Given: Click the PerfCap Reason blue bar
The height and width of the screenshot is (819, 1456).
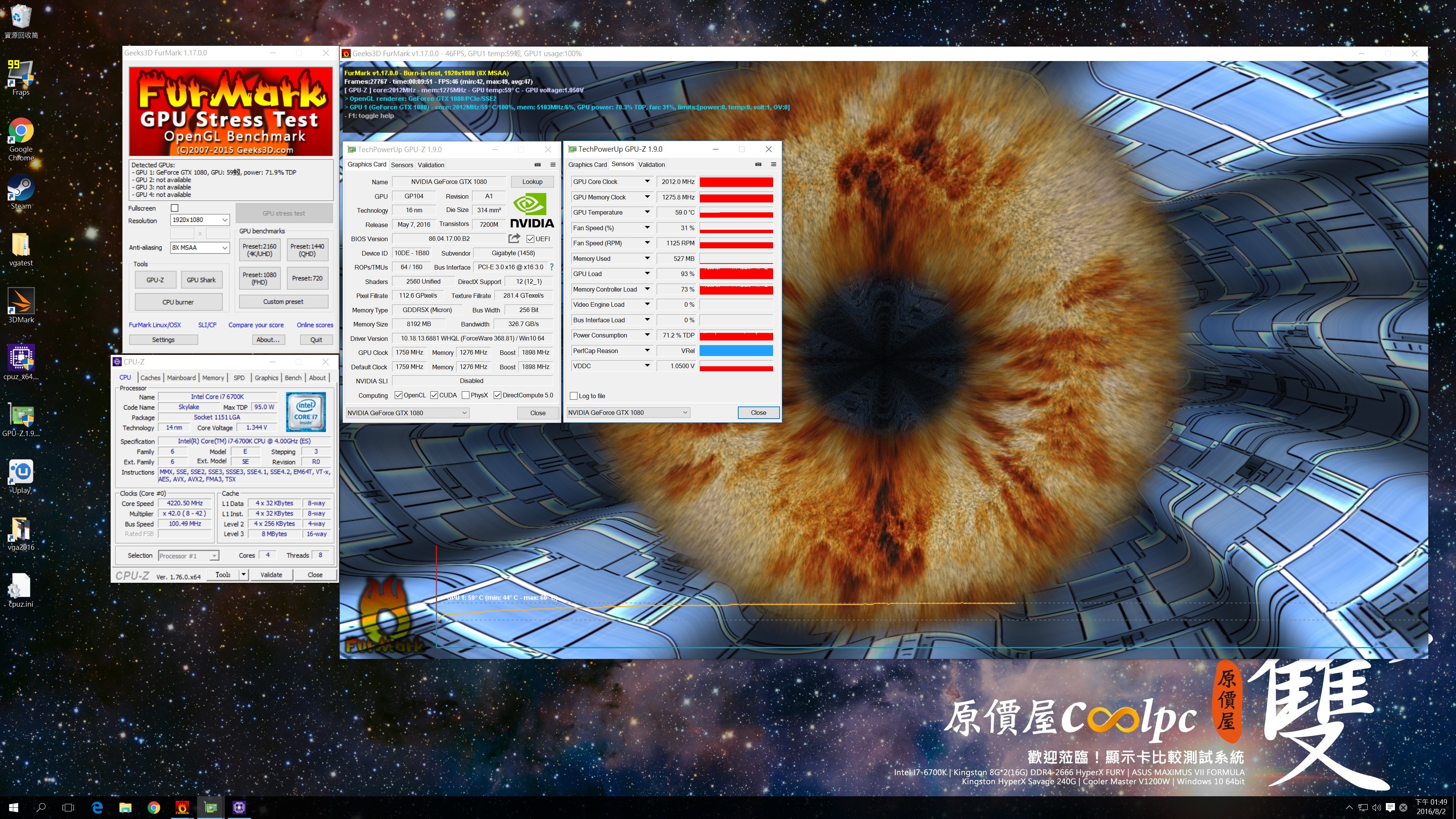Looking at the screenshot, I should 736,350.
